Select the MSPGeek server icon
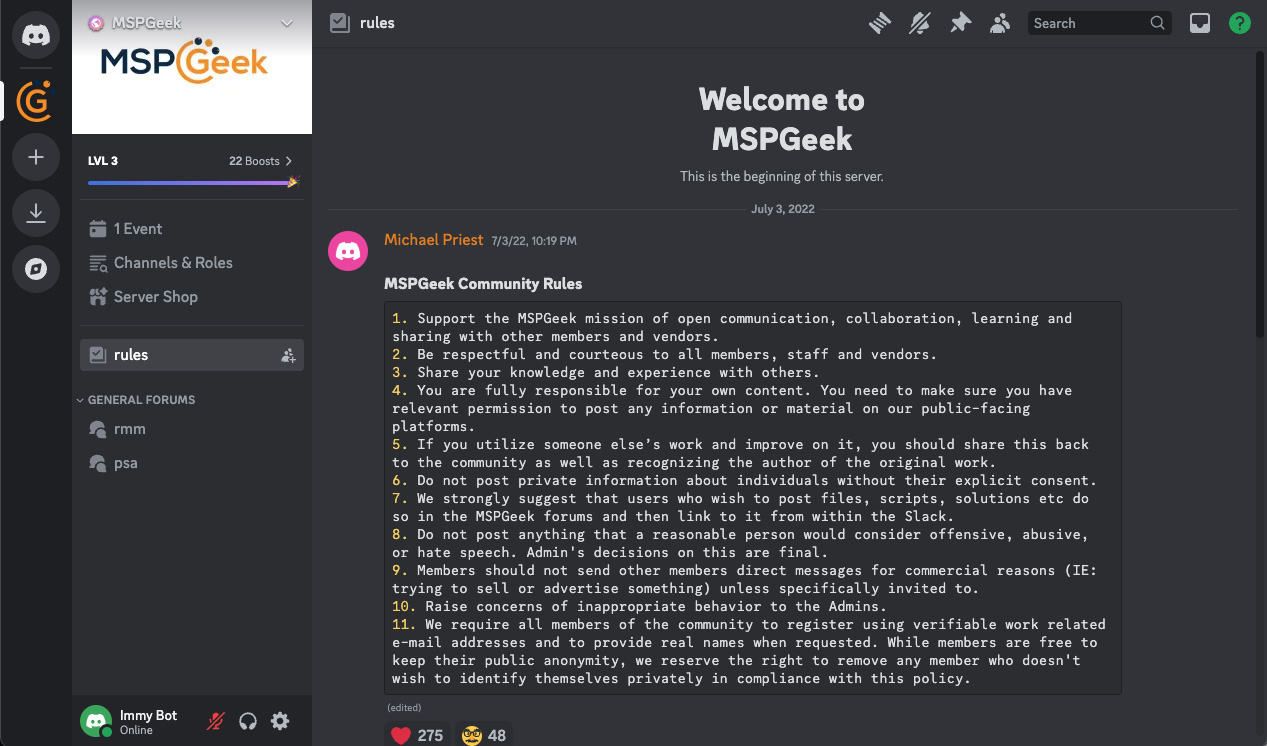The height and width of the screenshot is (746, 1267). click(36, 100)
